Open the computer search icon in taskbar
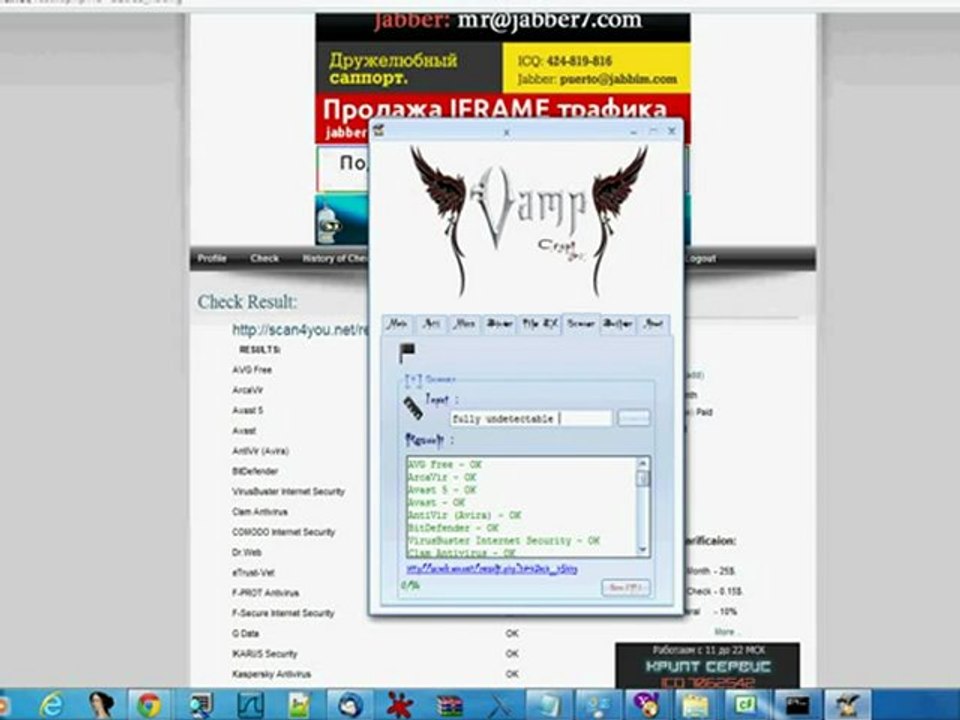This screenshot has width=960, height=720. tap(200, 705)
